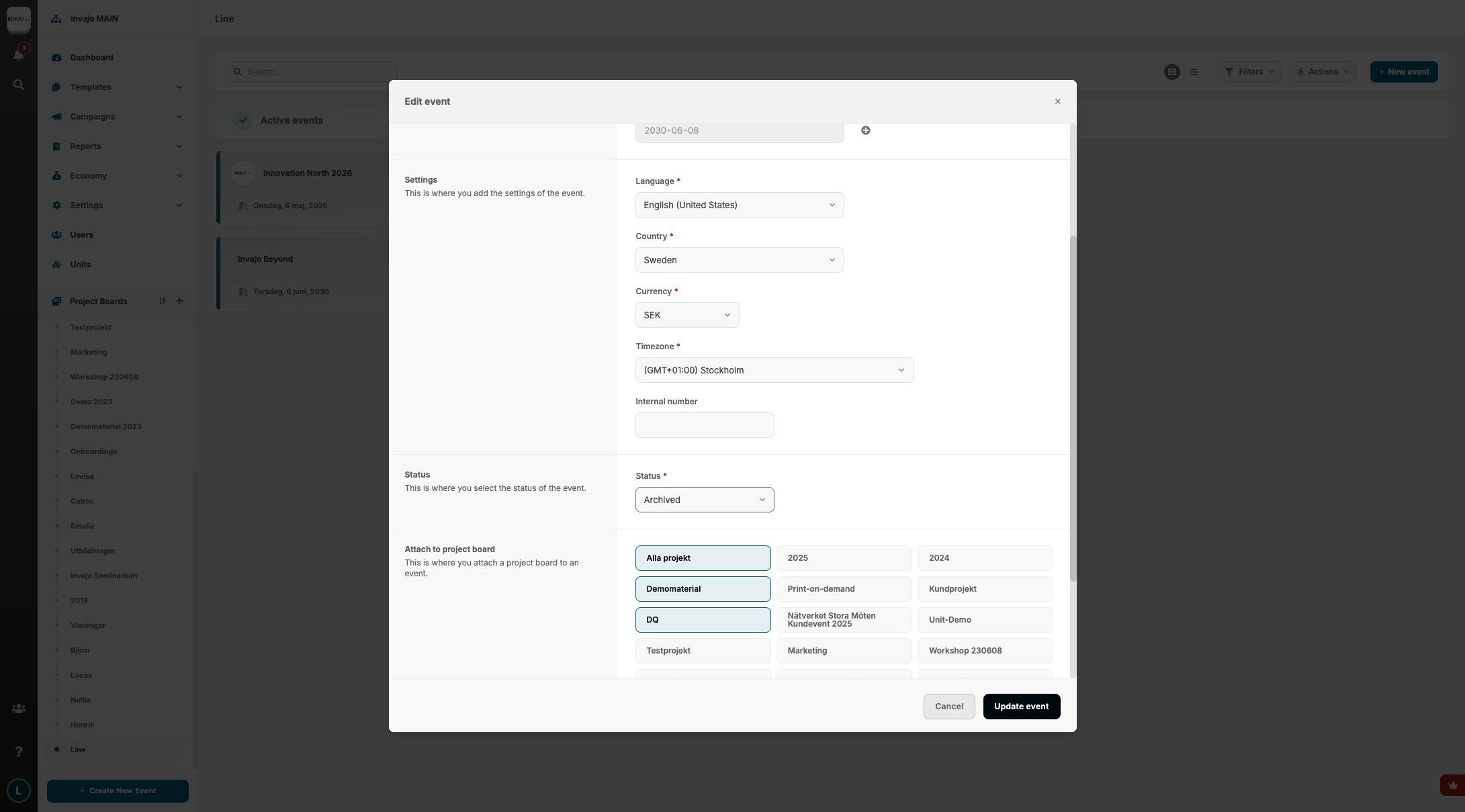
Task: Click the notifications bell icon
Action: pyautogui.click(x=19, y=55)
